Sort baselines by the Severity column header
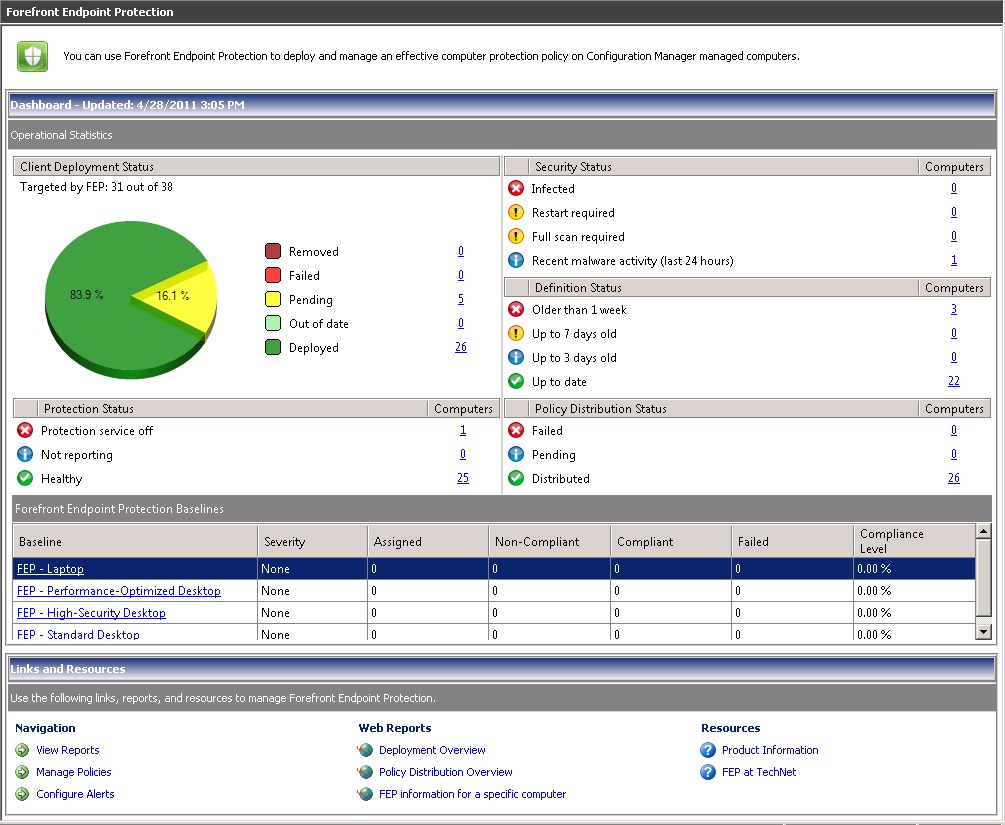1005x825 pixels. click(x=312, y=542)
